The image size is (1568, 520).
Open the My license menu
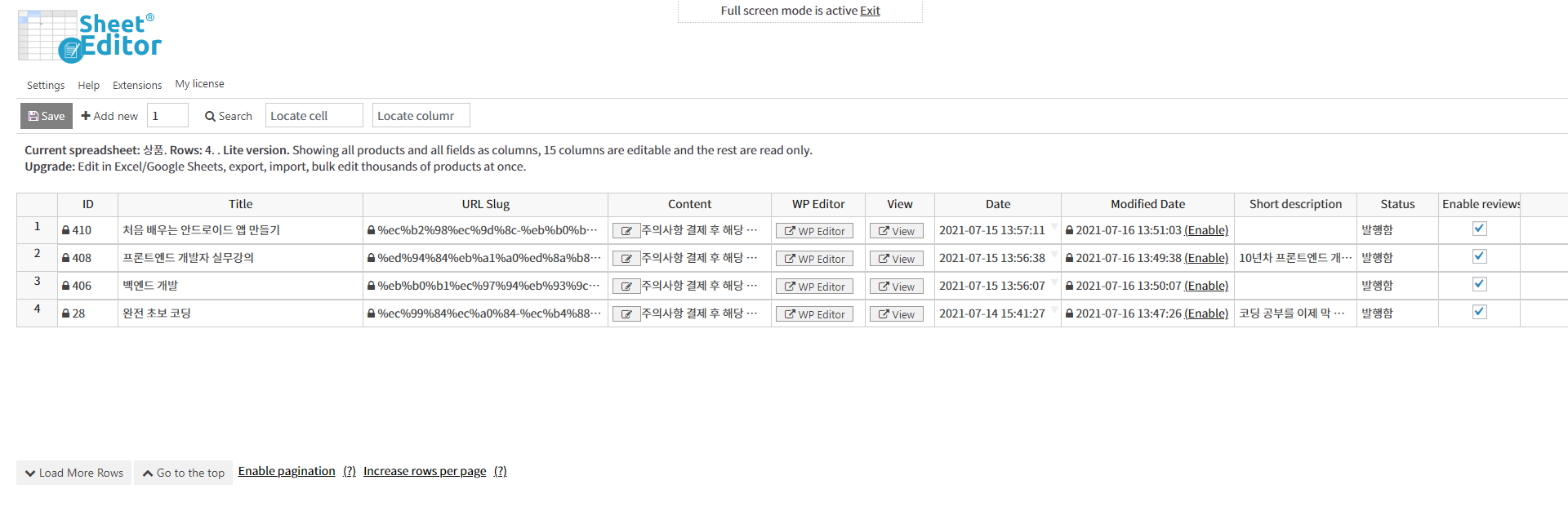point(200,83)
